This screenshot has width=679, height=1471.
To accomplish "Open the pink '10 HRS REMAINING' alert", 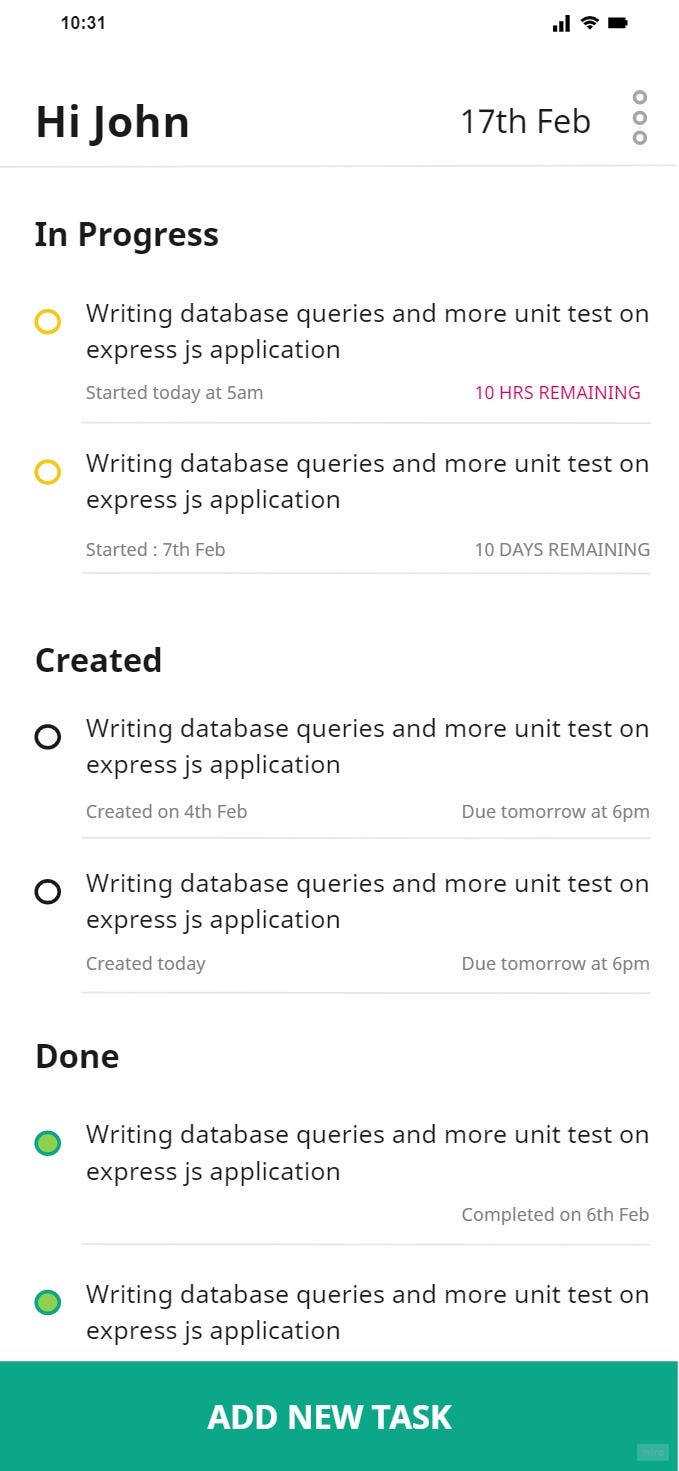I will (557, 392).
